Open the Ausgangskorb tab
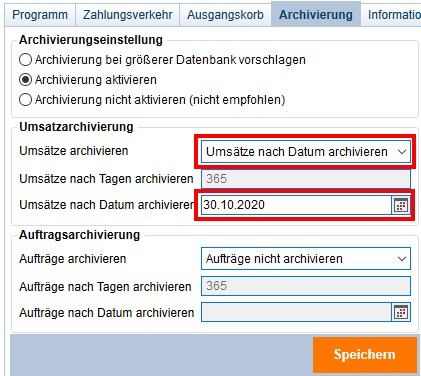Image resolution: width=421 pixels, height=376 pixels. pos(225,15)
